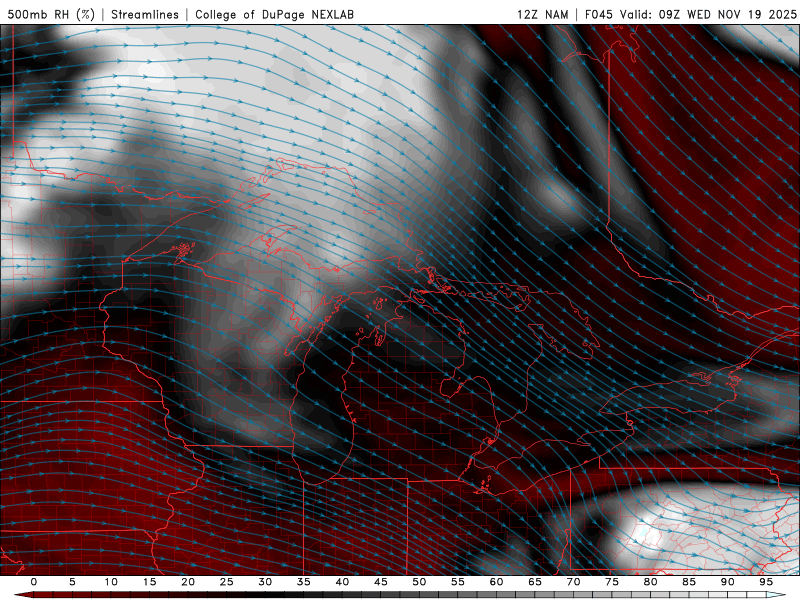This screenshot has width=800, height=600.
Task: Select the "Streamlines" label in the header
Action: pos(145,14)
